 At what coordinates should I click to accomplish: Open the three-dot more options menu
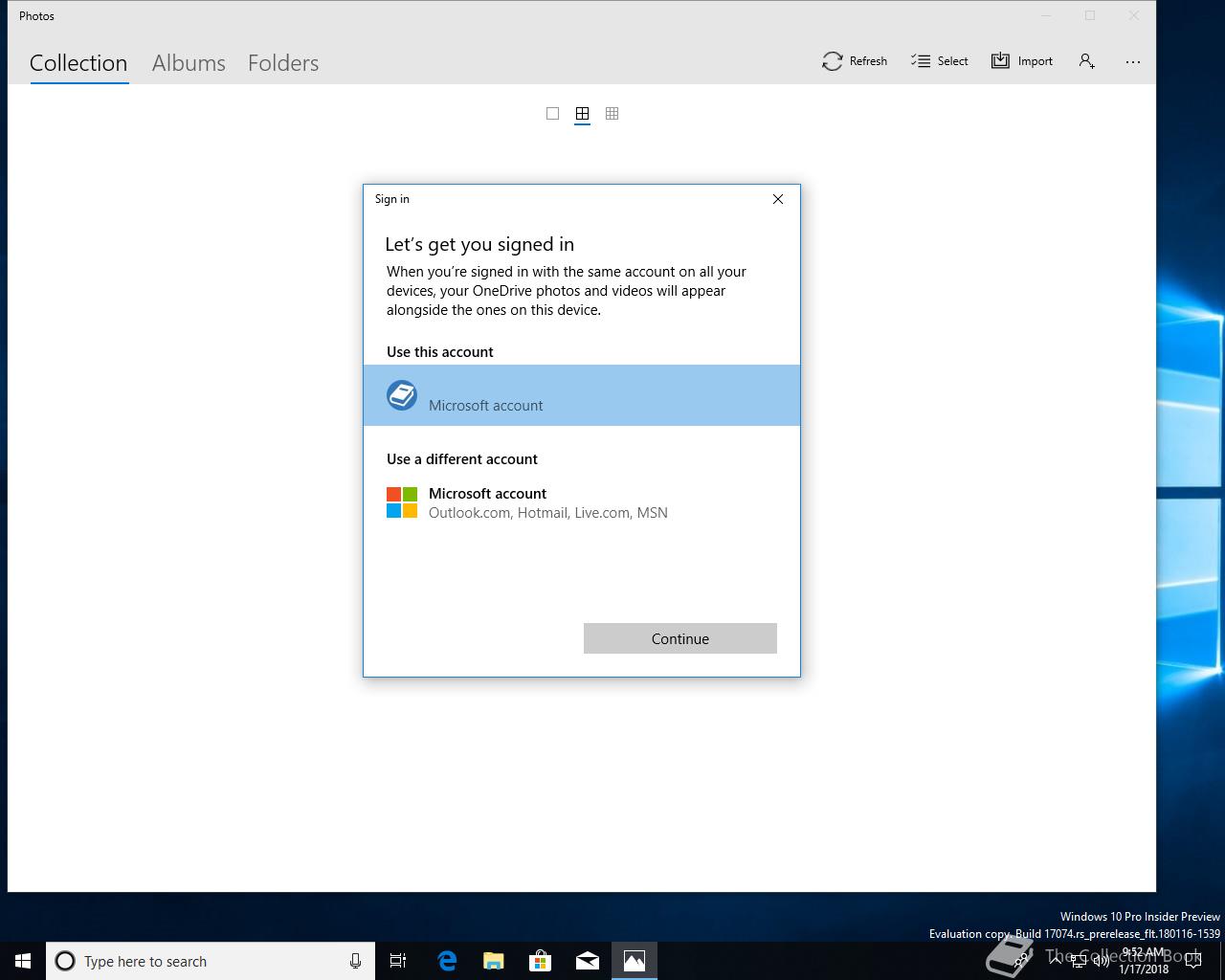pyautogui.click(x=1133, y=61)
